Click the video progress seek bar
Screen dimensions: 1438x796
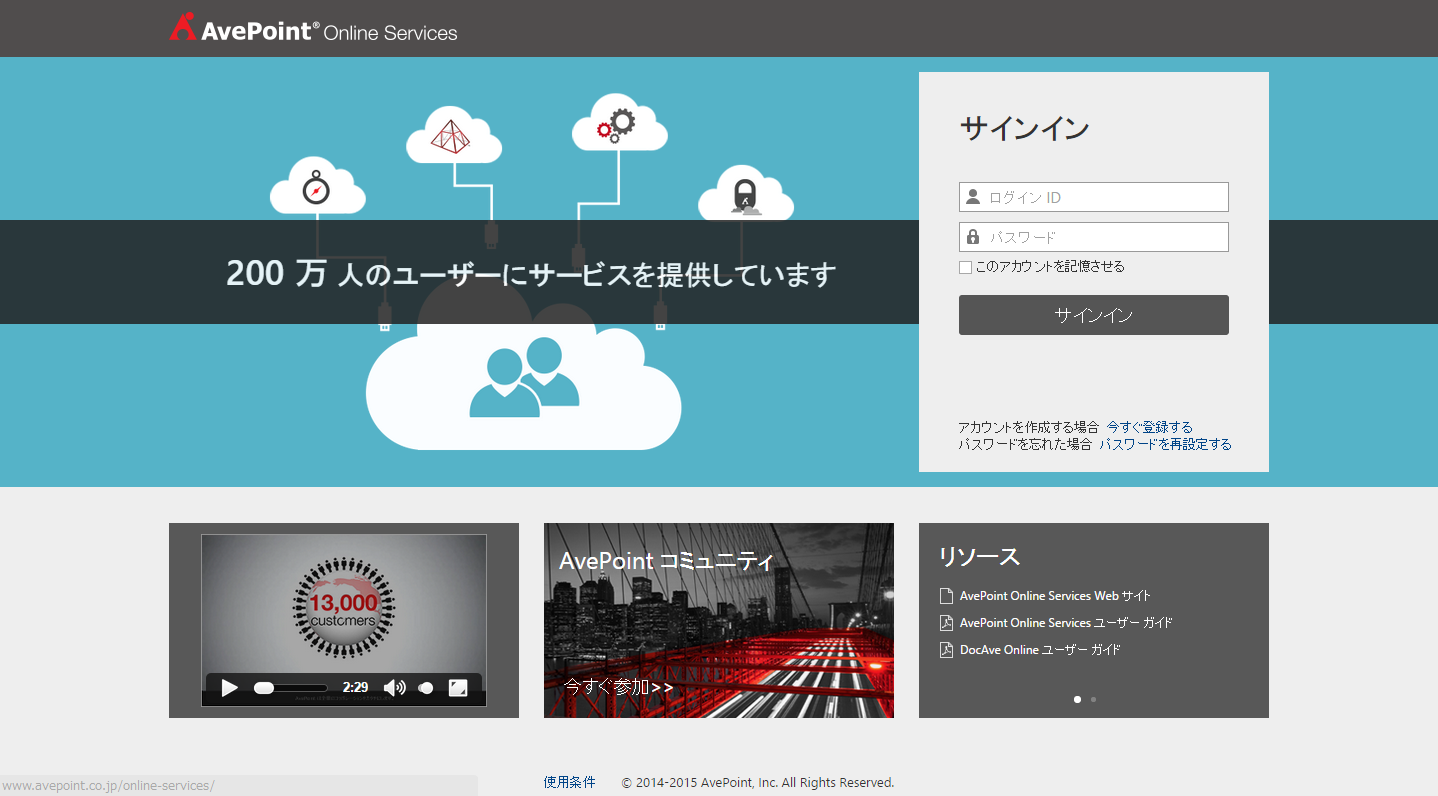tap(291, 688)
